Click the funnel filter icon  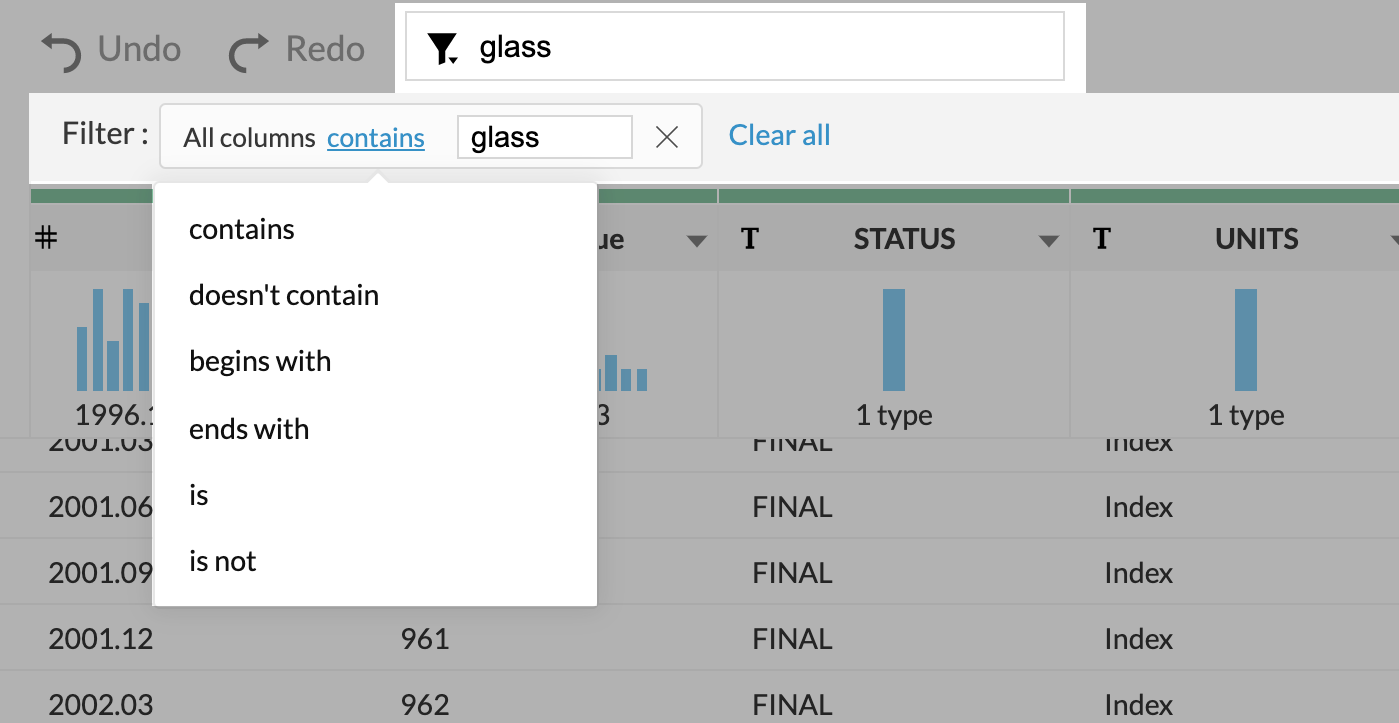point(442,48)
